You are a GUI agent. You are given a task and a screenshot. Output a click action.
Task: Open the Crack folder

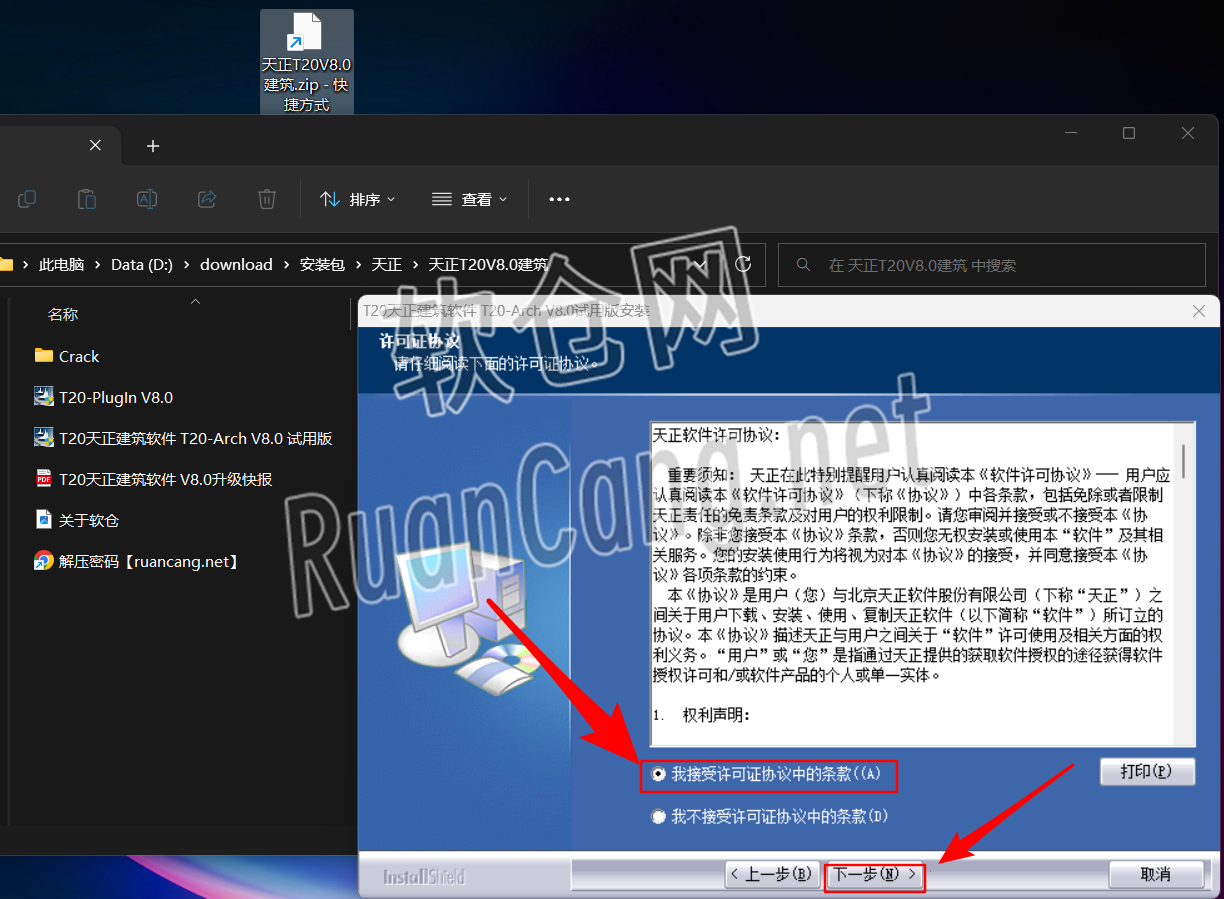[x=78, y=356]
